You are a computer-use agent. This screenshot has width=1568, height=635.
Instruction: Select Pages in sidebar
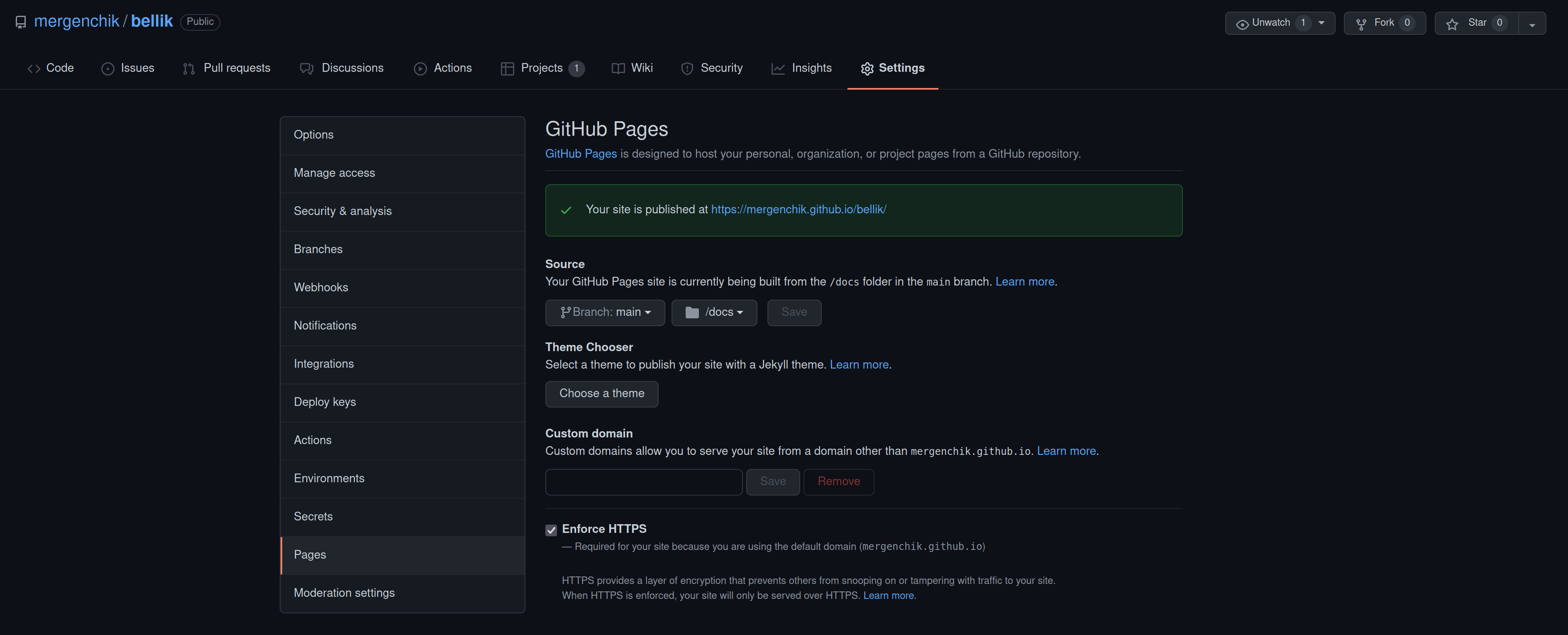tap(402, 555)
